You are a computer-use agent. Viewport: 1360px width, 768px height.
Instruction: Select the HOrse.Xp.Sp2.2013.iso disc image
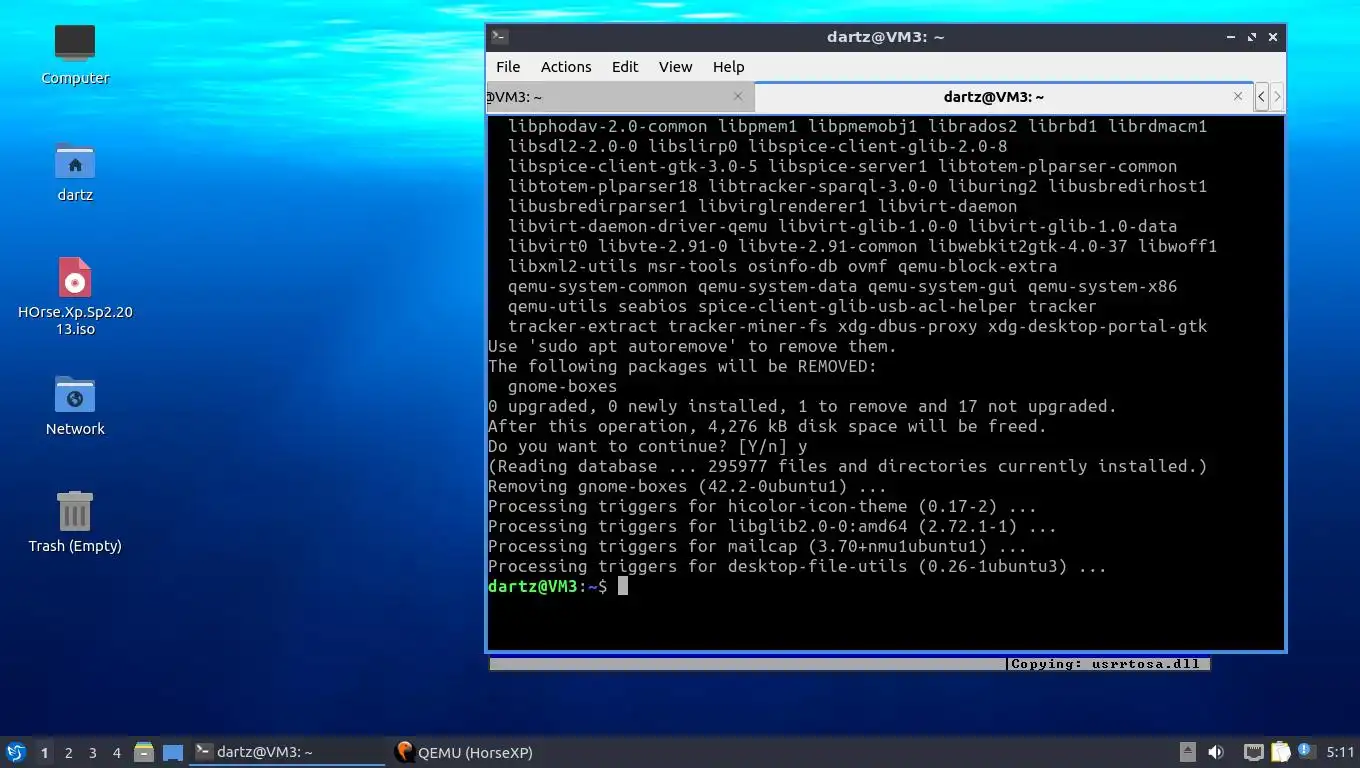coord(75,295)
